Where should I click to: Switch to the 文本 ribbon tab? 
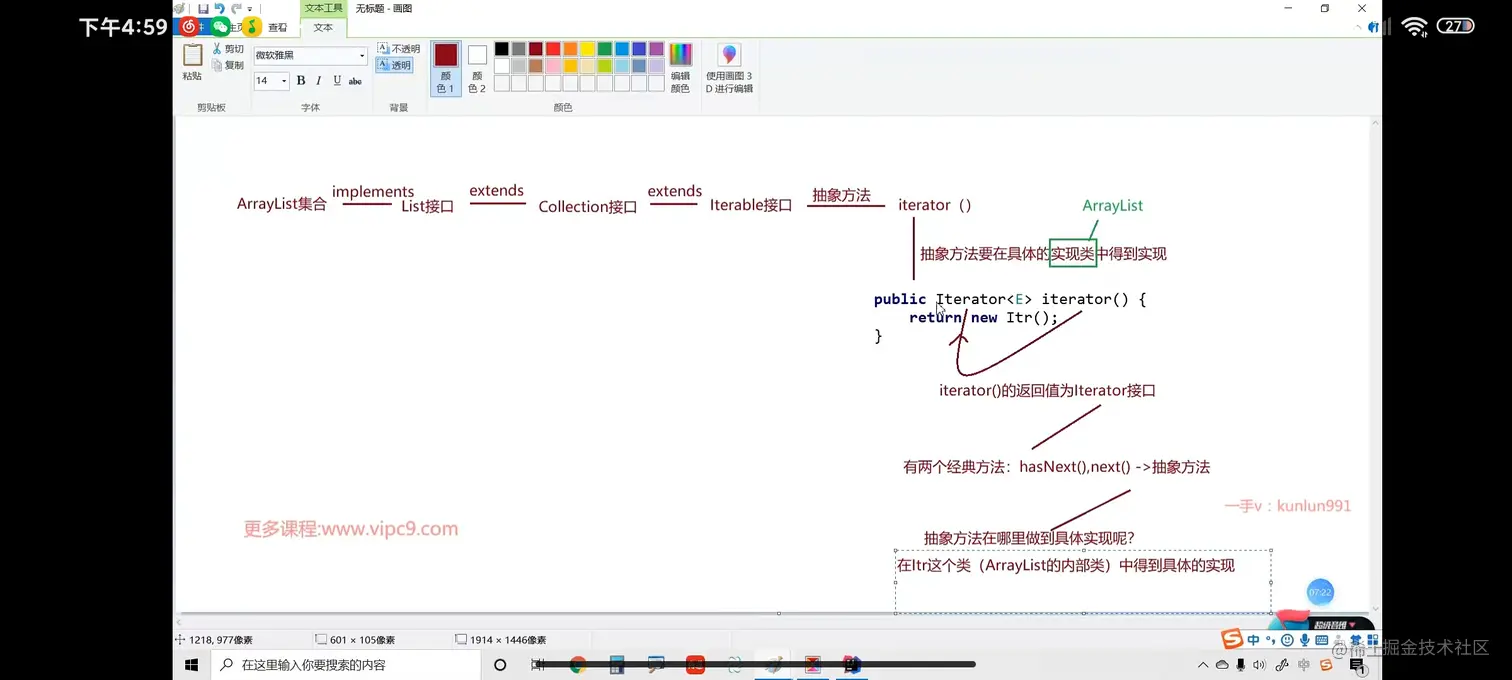322,27
